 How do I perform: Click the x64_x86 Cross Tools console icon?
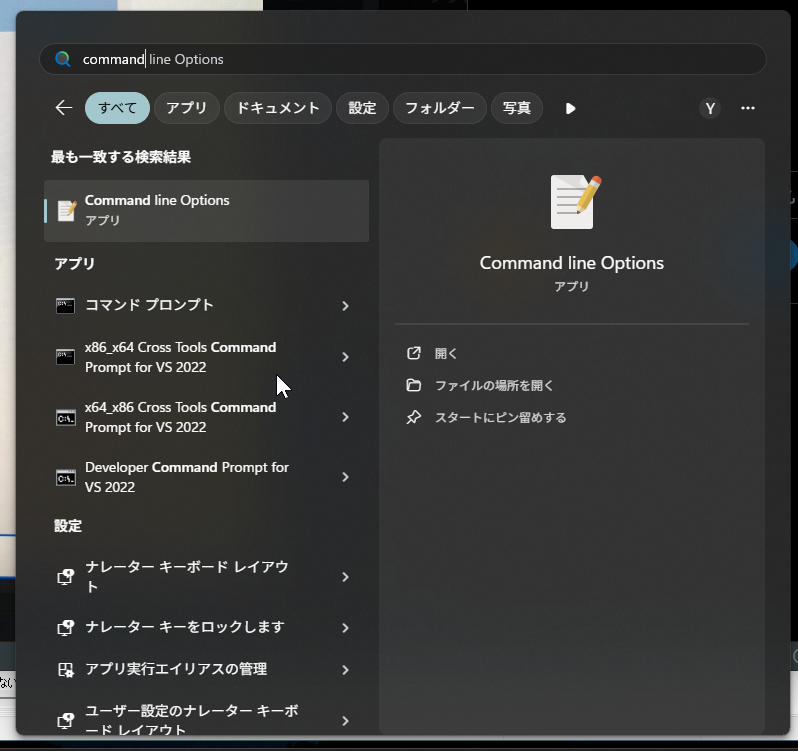(66, 418)
